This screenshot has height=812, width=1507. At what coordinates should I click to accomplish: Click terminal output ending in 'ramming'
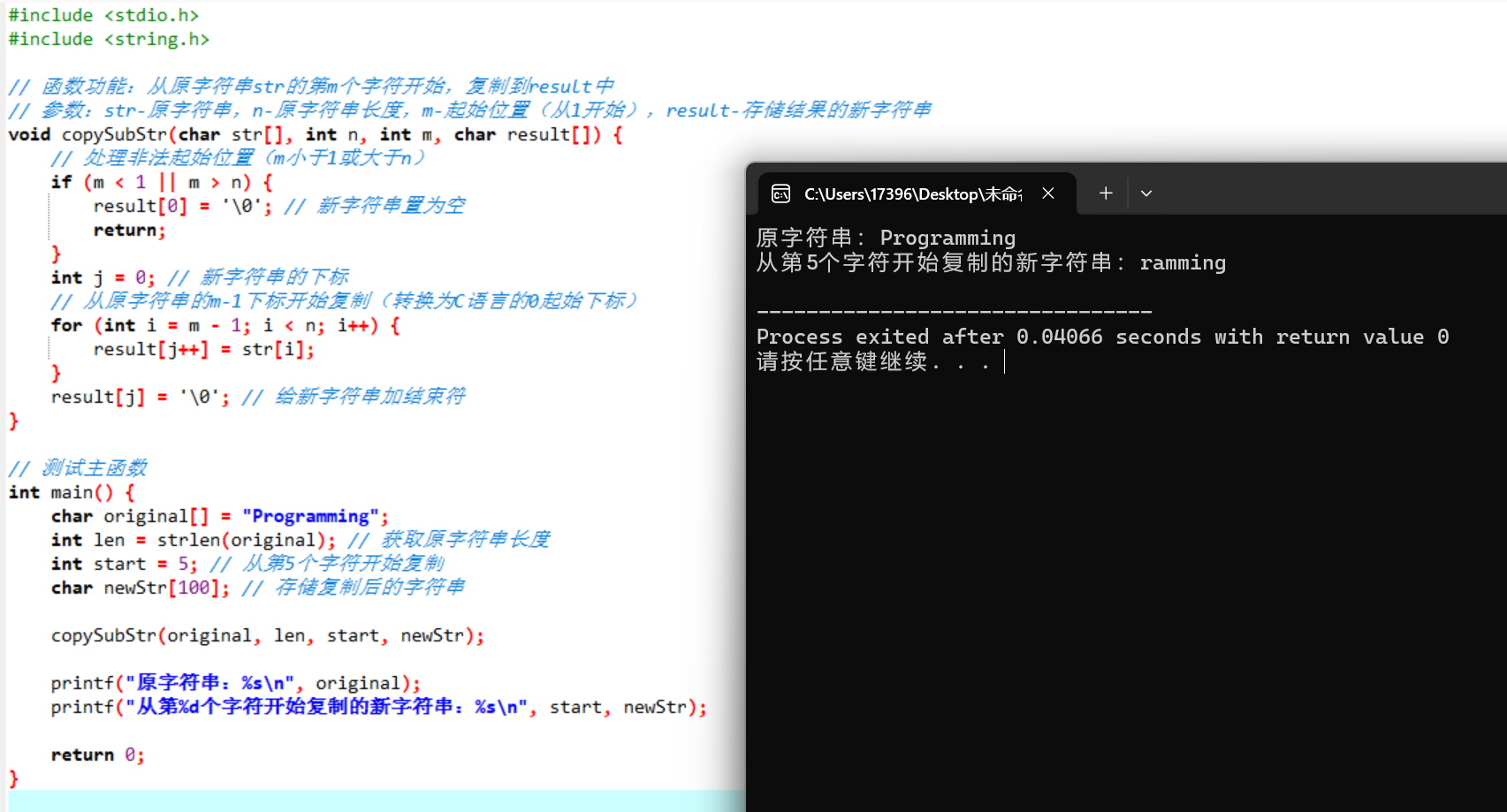pos(991,262)
